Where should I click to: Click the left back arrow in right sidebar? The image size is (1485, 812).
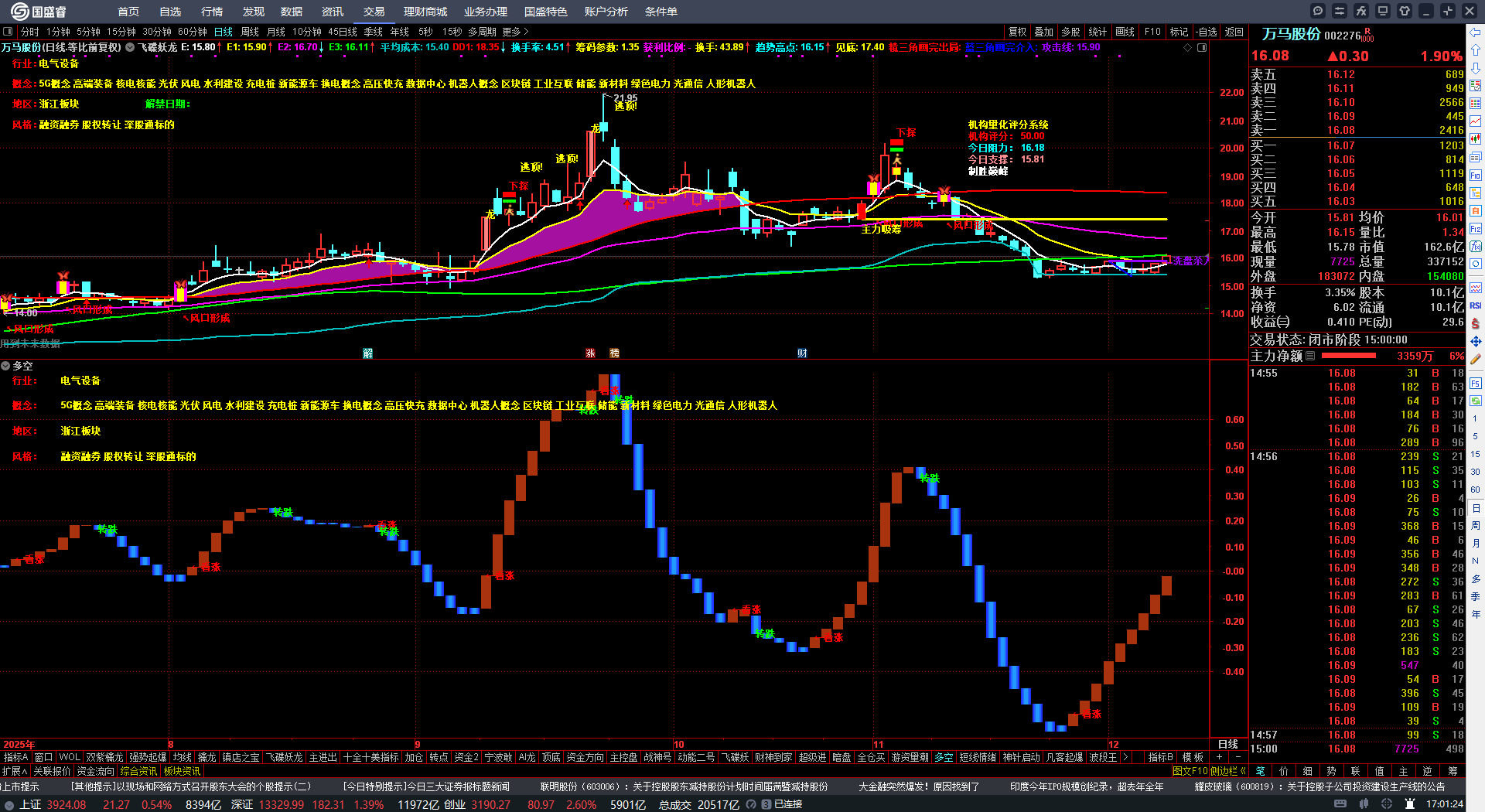(x=1476, y=32)
